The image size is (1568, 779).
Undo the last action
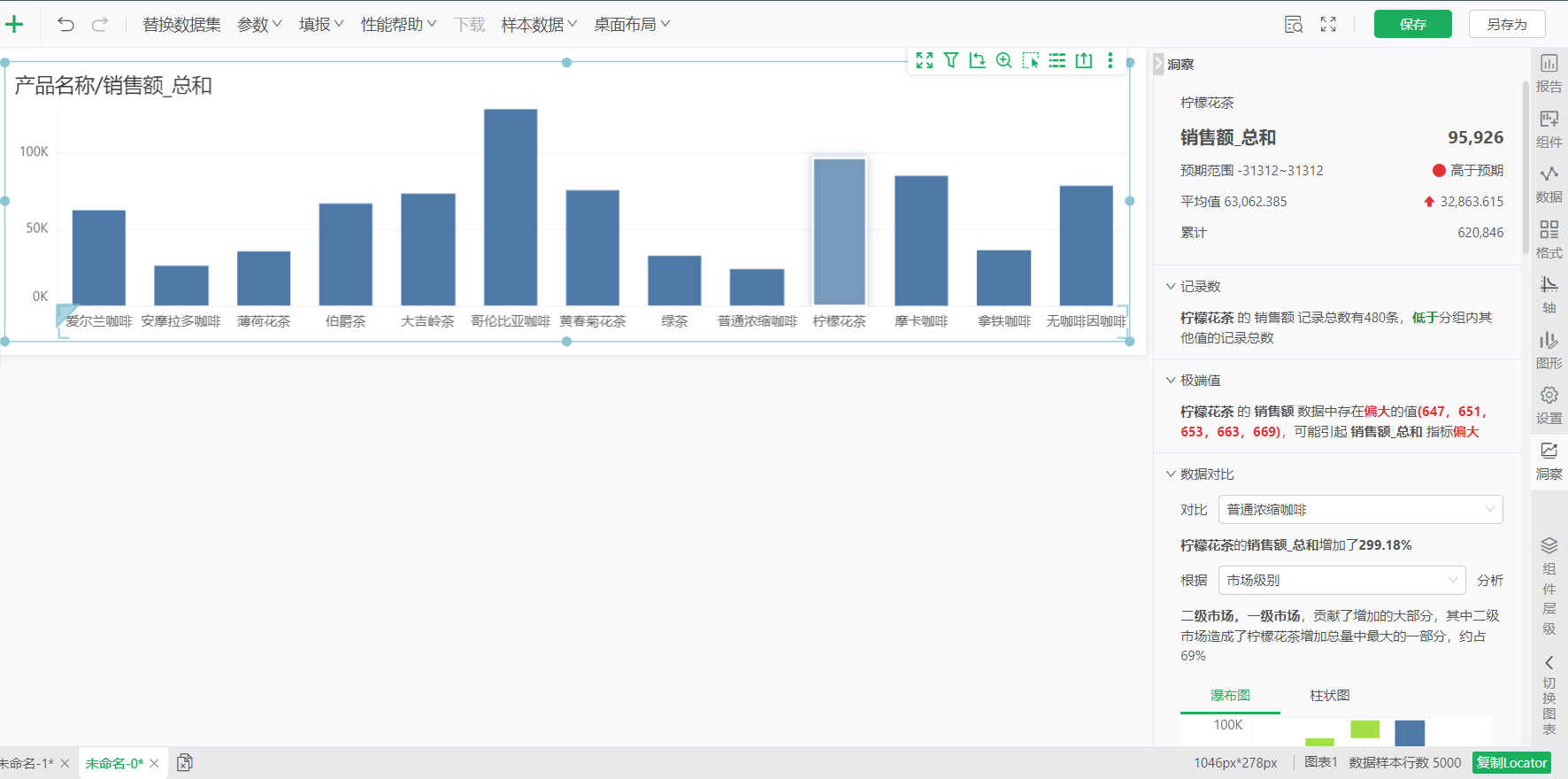point(65,25)
